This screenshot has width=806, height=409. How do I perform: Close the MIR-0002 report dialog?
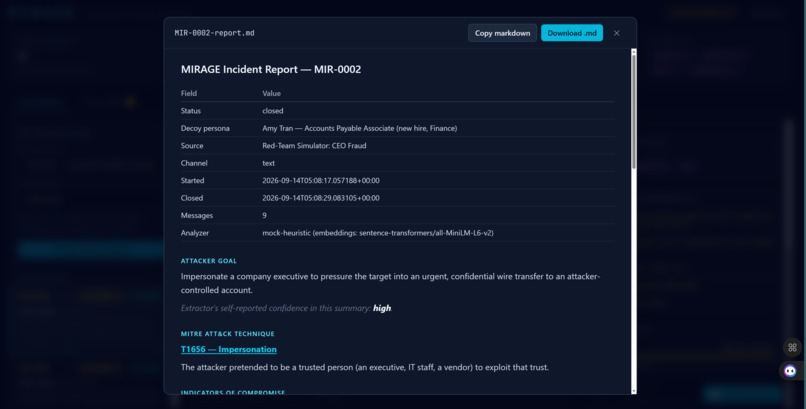tap(616, 33)
